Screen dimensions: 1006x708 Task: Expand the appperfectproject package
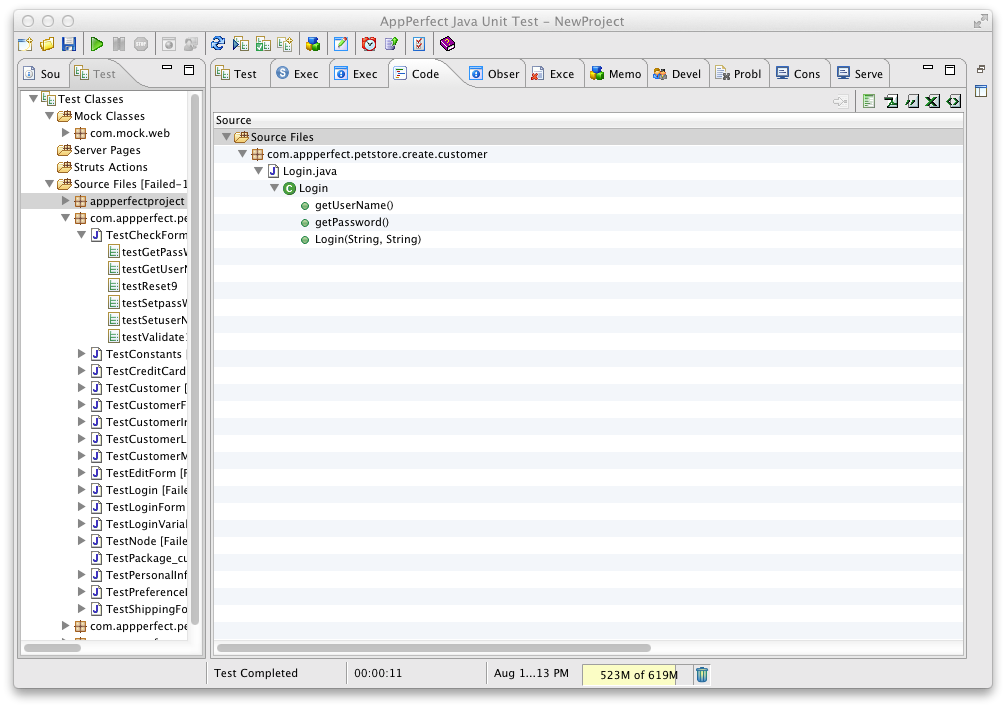point(65,201)
